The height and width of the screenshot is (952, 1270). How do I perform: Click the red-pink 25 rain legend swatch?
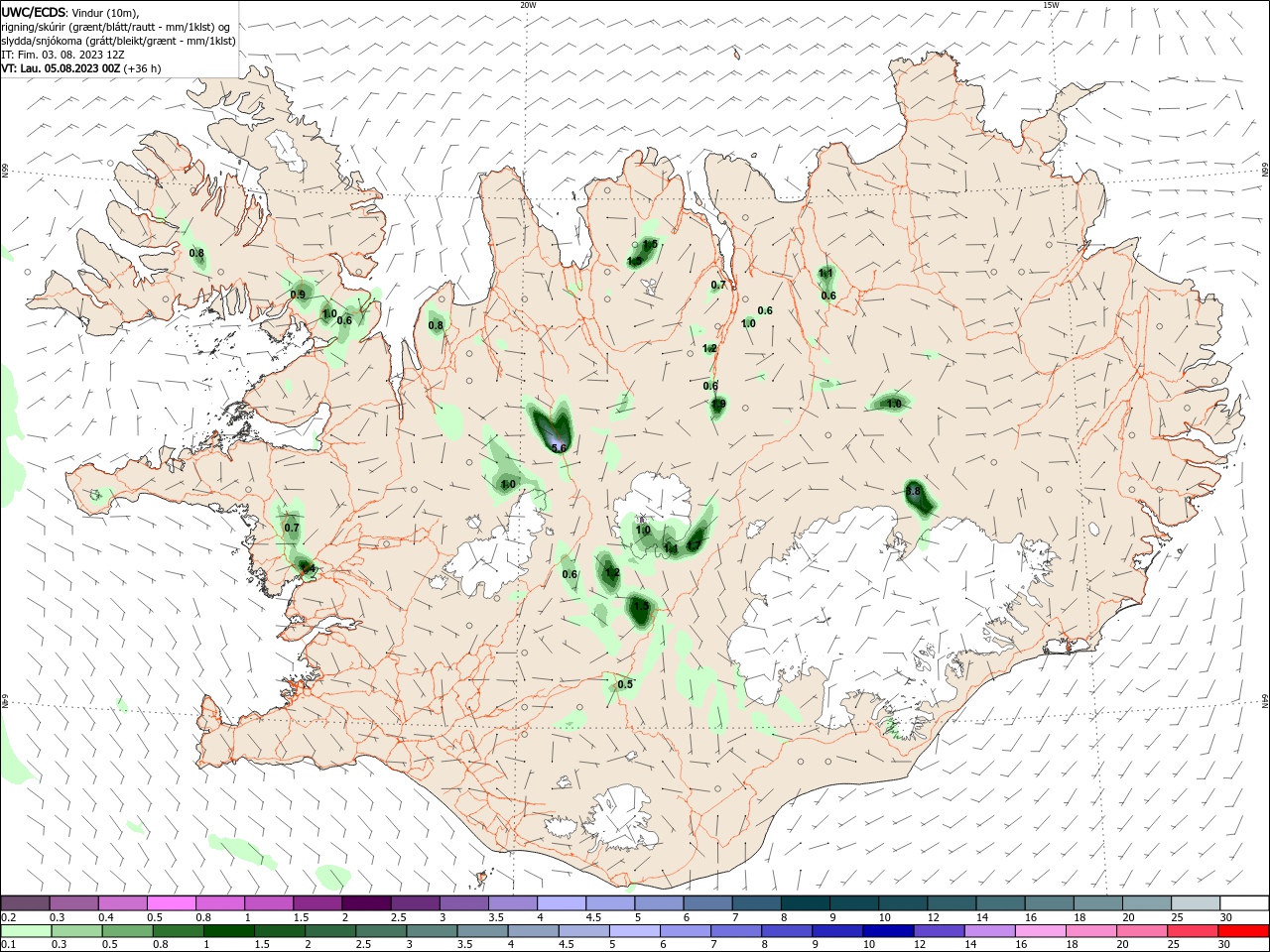point(1195,931)
